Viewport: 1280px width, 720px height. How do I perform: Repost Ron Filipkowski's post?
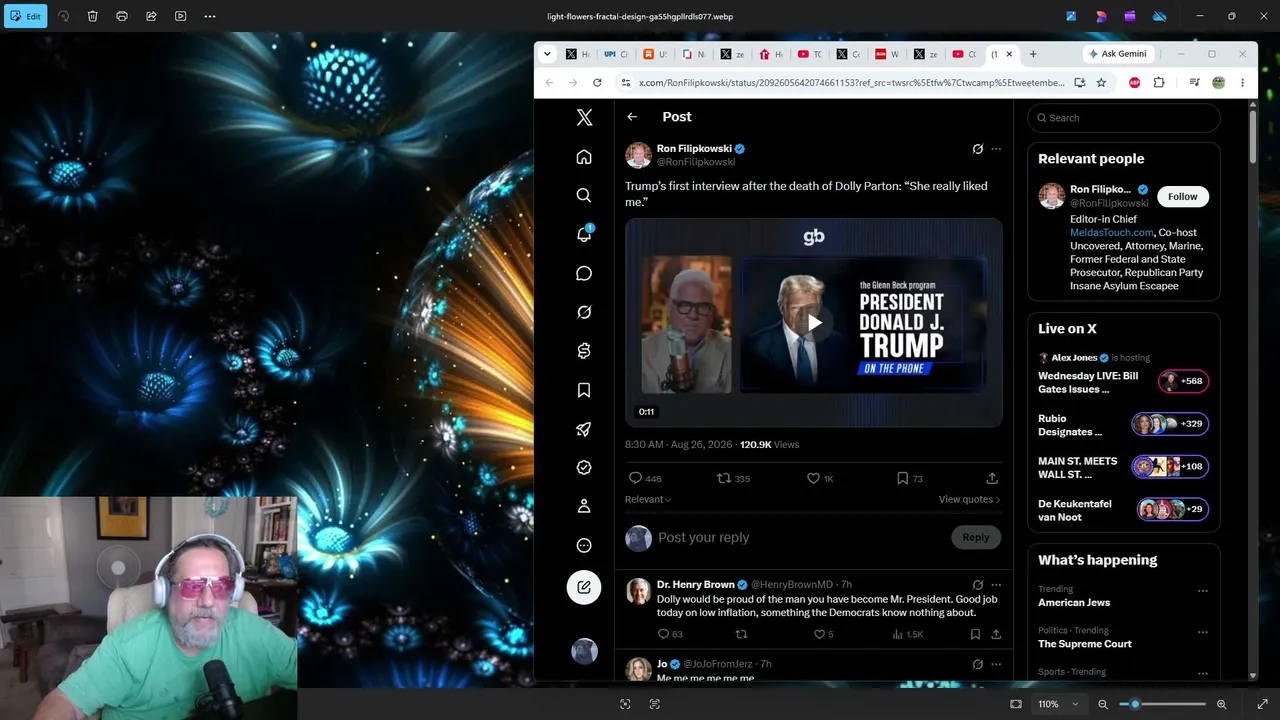pyautogui.click(x=724, y=478)
